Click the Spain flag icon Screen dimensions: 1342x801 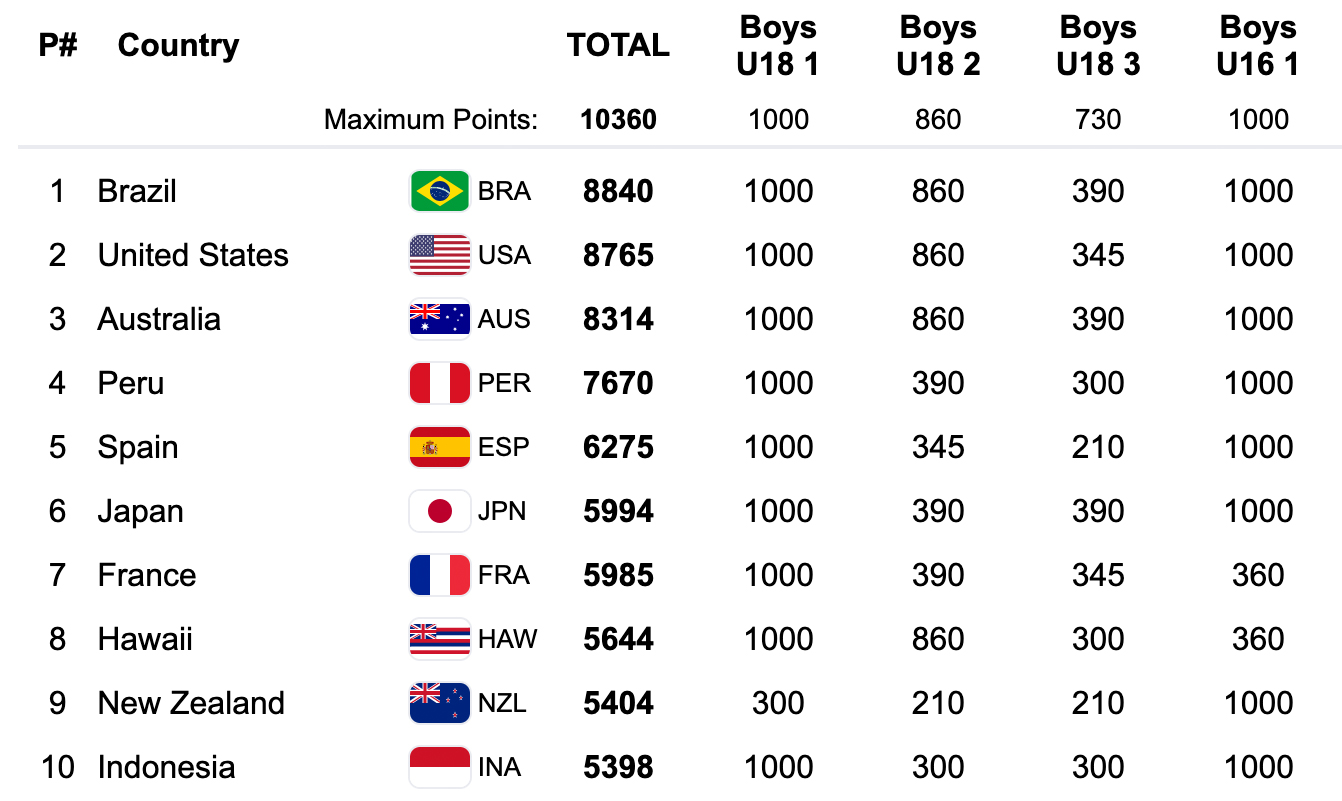click(x=439, y=447)
